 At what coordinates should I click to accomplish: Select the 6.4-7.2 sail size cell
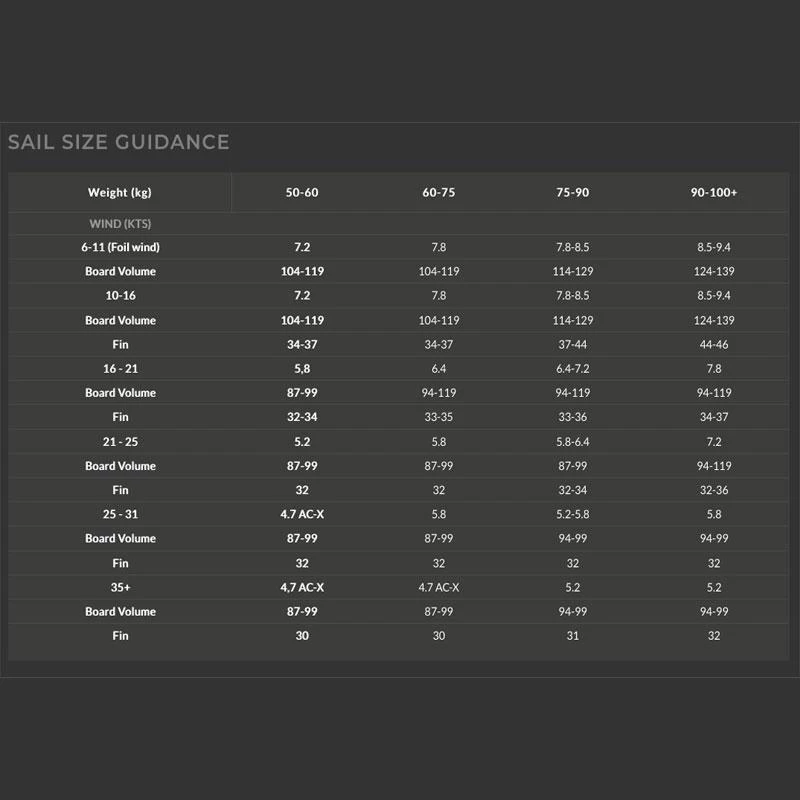[573, 369]
